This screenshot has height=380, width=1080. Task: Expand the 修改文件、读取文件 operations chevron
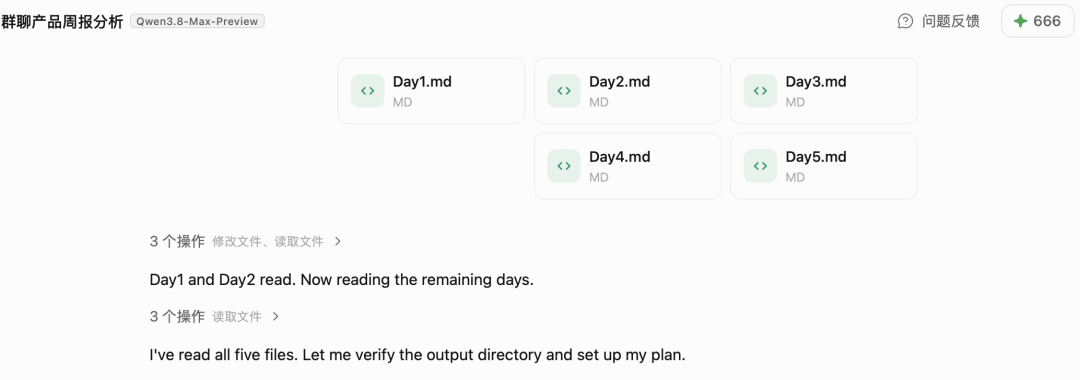338,242
